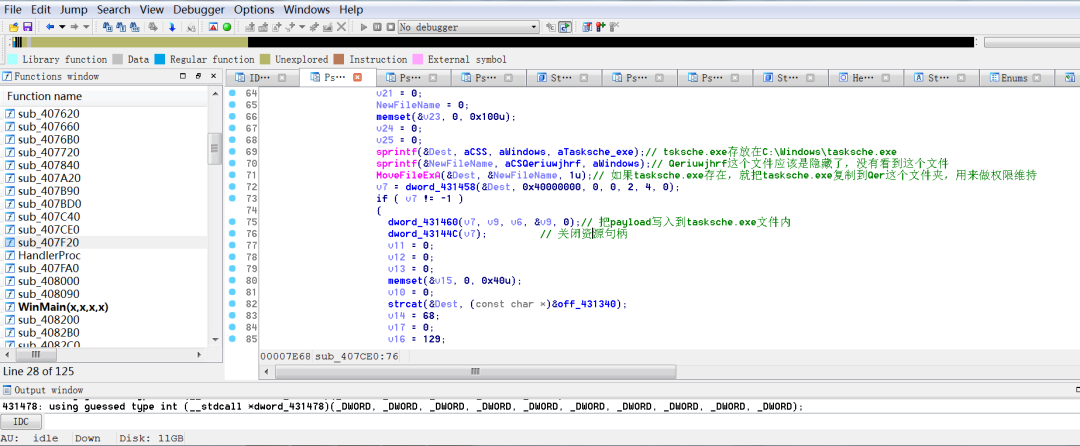Toggle breakpoint dot on line 66
Screen dimensions: 1080x446
click(233, 117)
